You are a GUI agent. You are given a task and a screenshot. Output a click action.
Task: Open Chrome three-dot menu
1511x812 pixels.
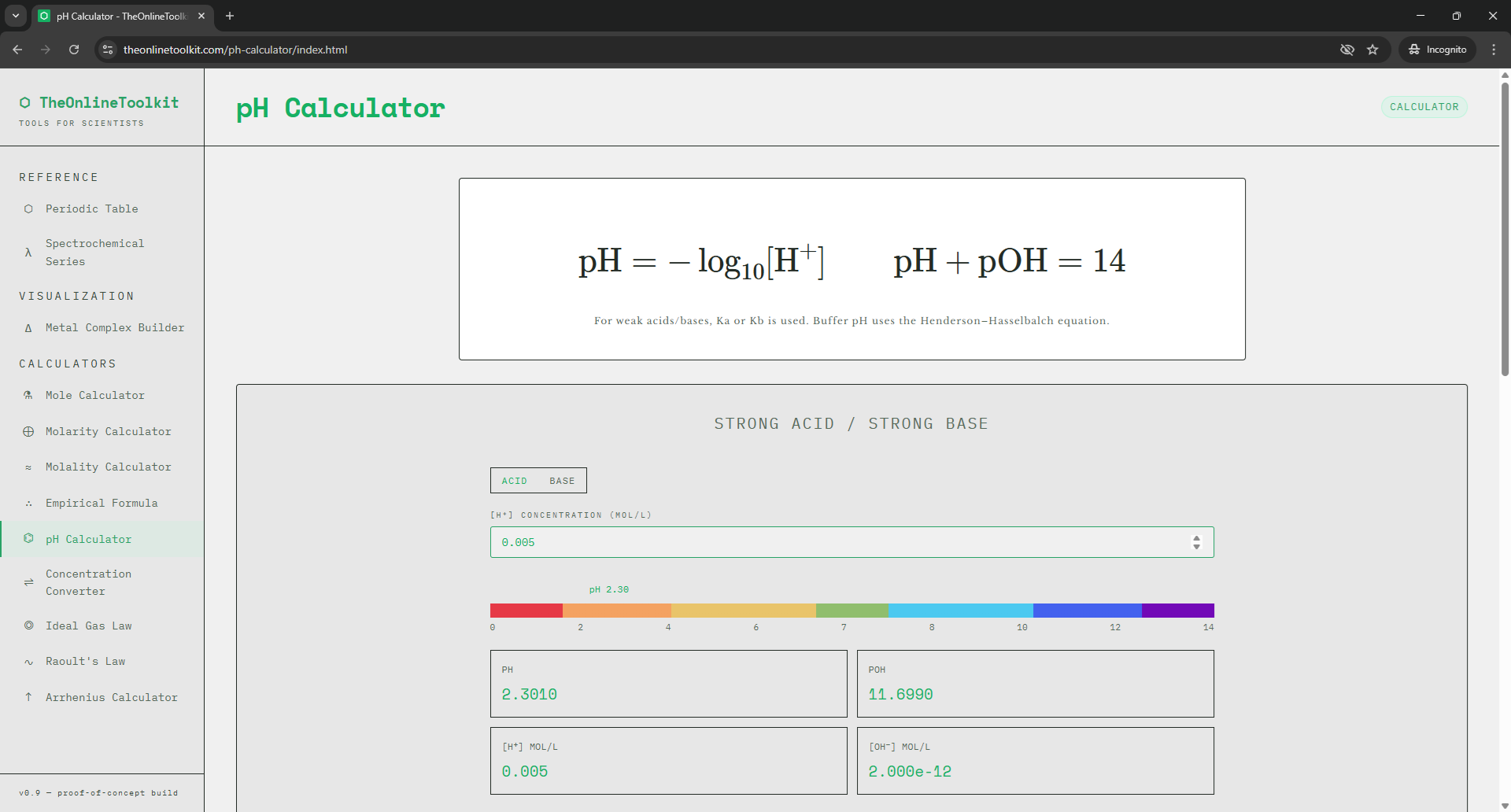(x=1494, y=50)
